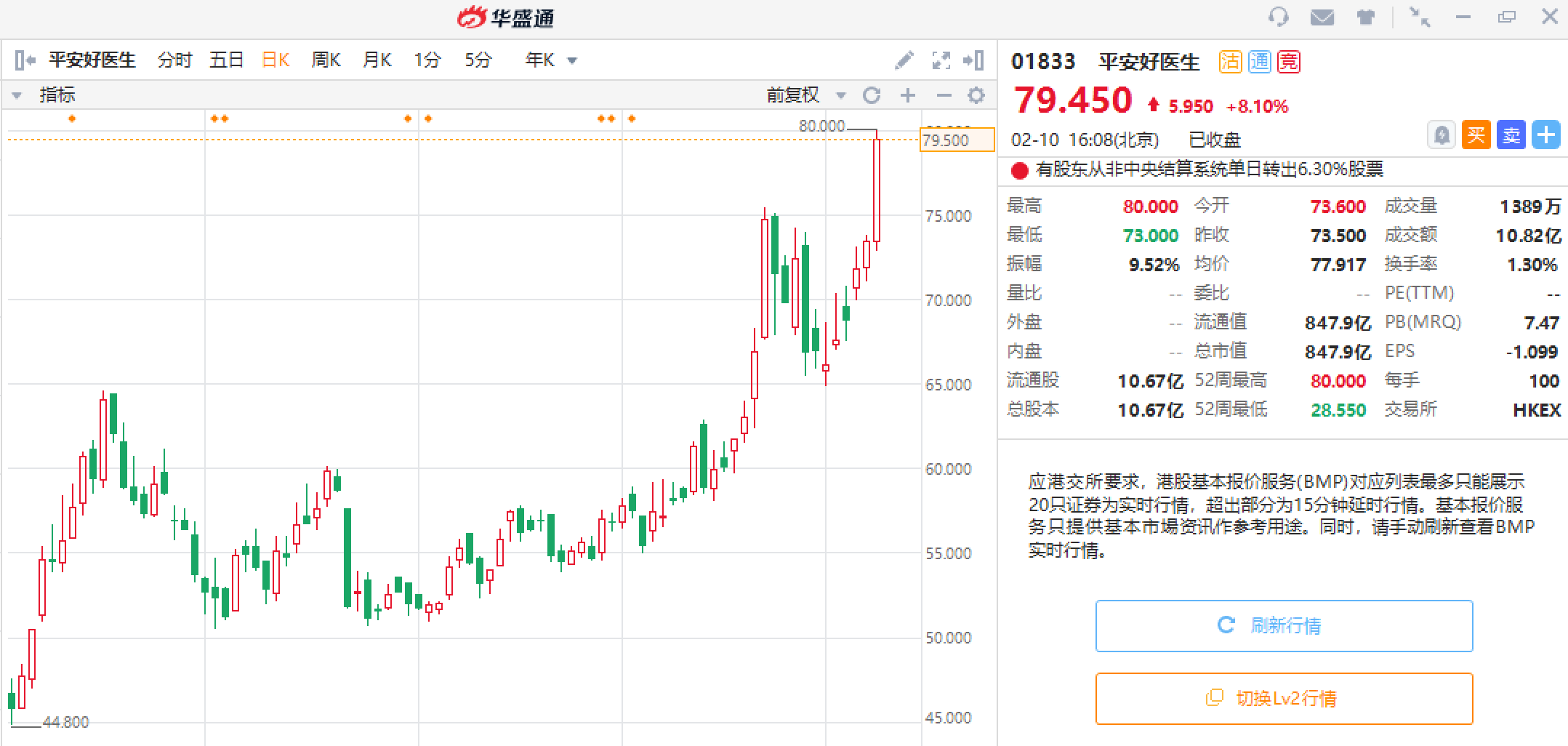
Task: Click the 5.950 price change value
Action: point(1191,107)
